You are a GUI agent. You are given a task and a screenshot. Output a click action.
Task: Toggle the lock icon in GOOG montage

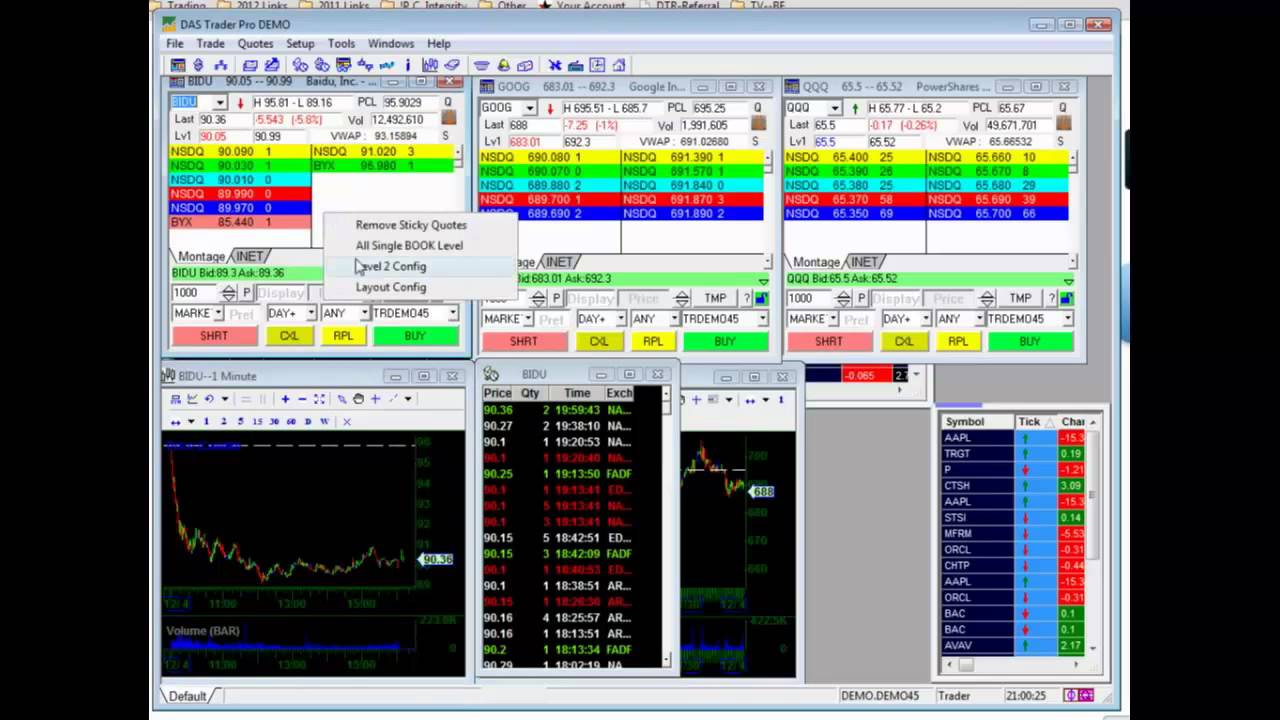pos(760,299)
